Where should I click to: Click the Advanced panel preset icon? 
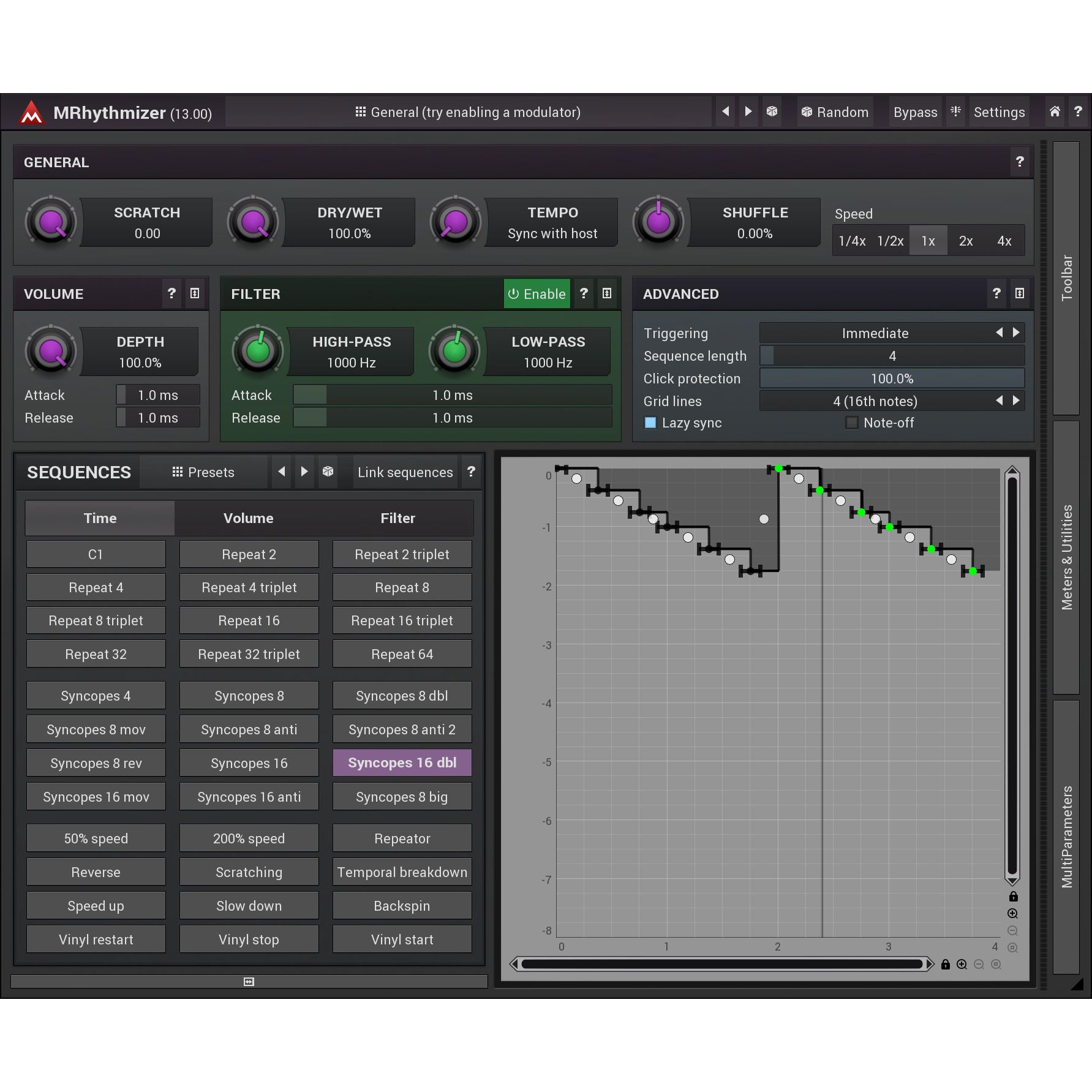pyautogui.click(x=1019, y=293)
